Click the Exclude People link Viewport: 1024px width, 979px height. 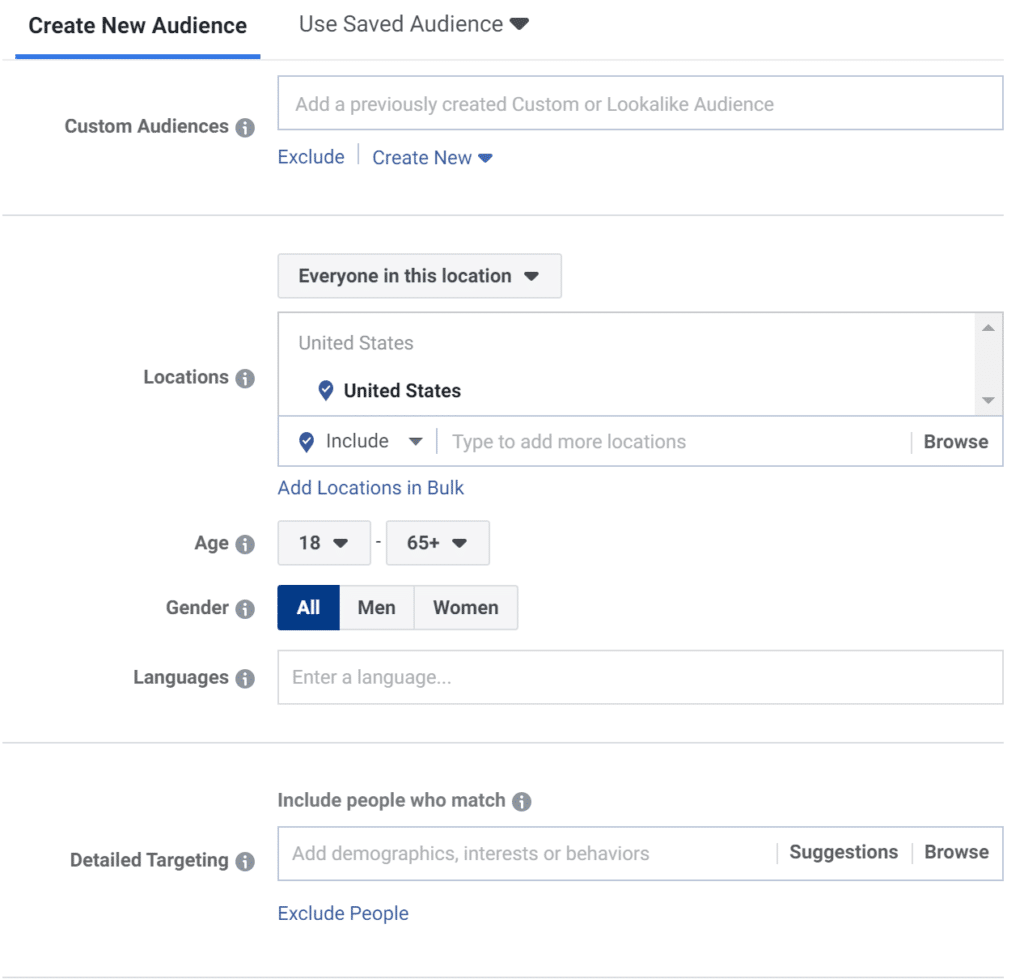(342, 913)
